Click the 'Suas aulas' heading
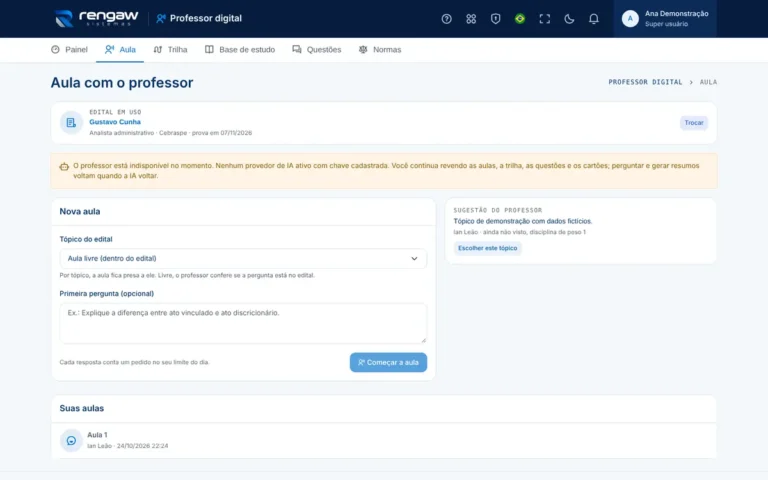The width and height of the screenshot is (768, 480). pos(82,408)
